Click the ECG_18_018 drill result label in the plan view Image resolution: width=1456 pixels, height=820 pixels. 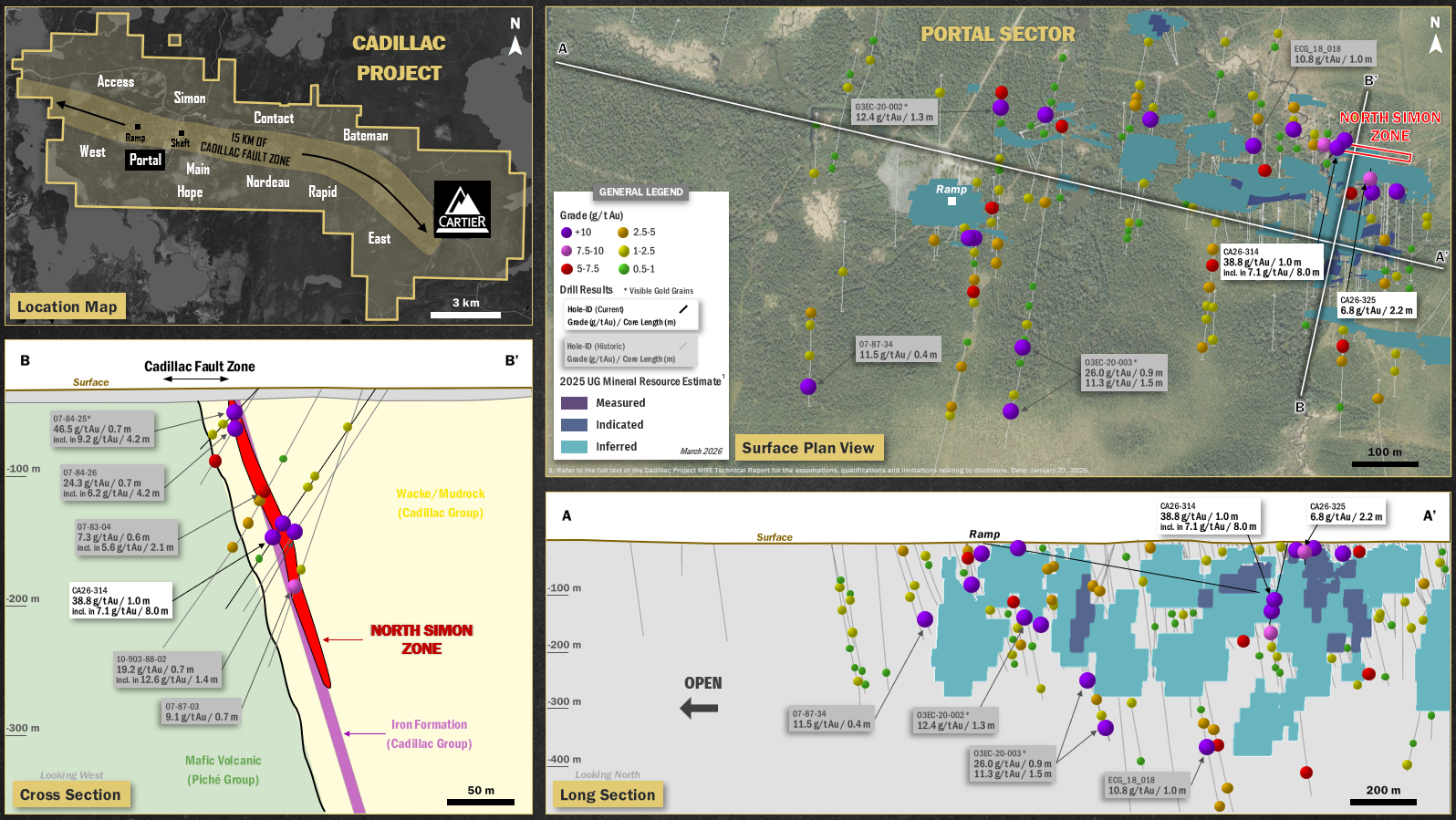1333,55
